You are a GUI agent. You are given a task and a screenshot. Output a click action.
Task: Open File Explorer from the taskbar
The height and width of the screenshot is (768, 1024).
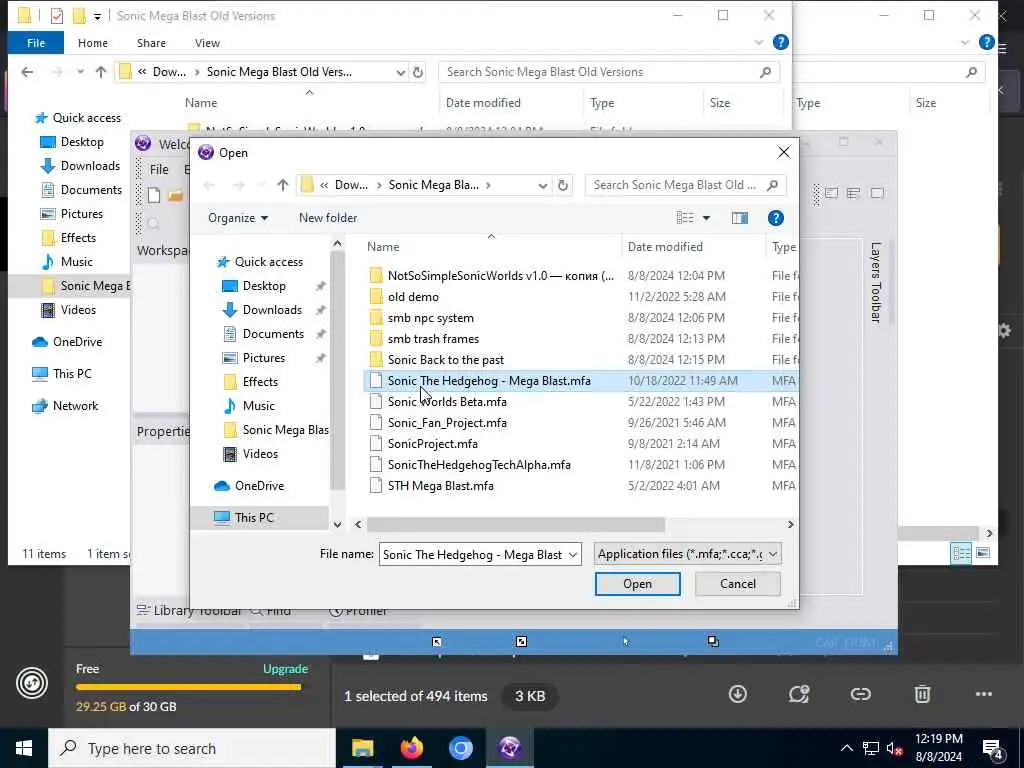362,748
